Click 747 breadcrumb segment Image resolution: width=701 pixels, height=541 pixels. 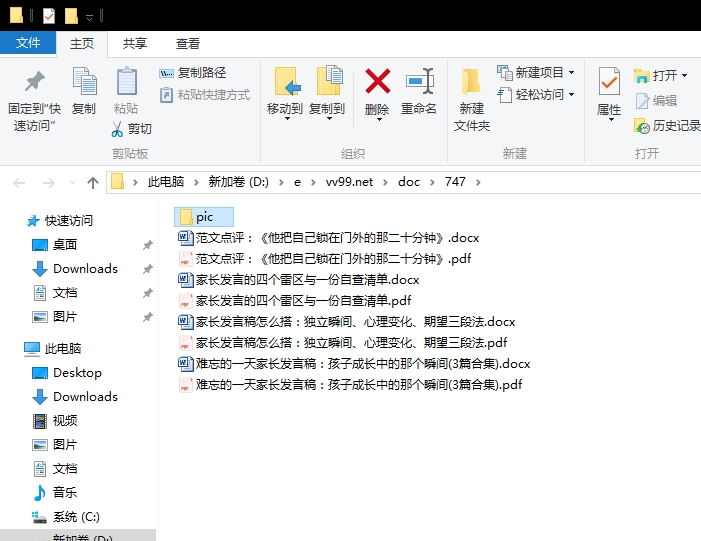pyautogui.click(x=455, y=182)
